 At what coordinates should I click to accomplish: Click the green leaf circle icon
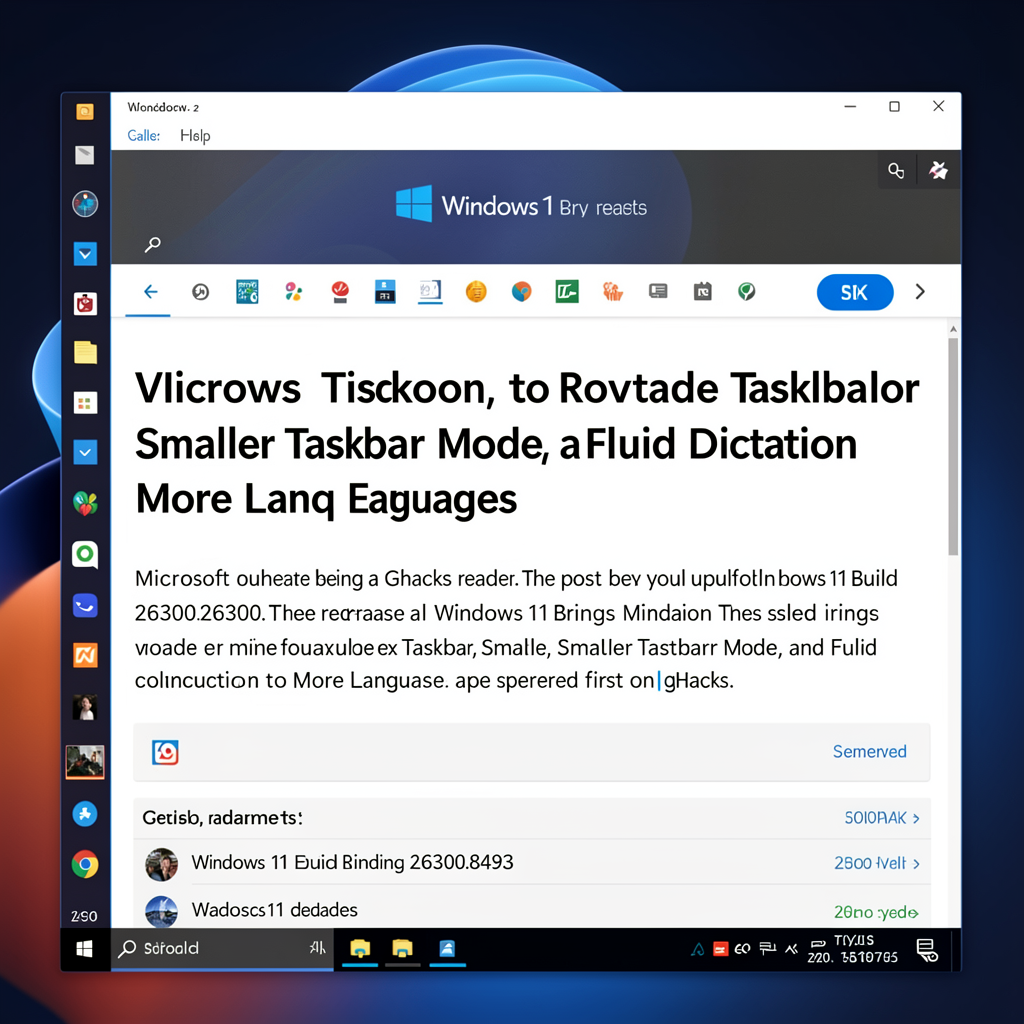(746, 291)
